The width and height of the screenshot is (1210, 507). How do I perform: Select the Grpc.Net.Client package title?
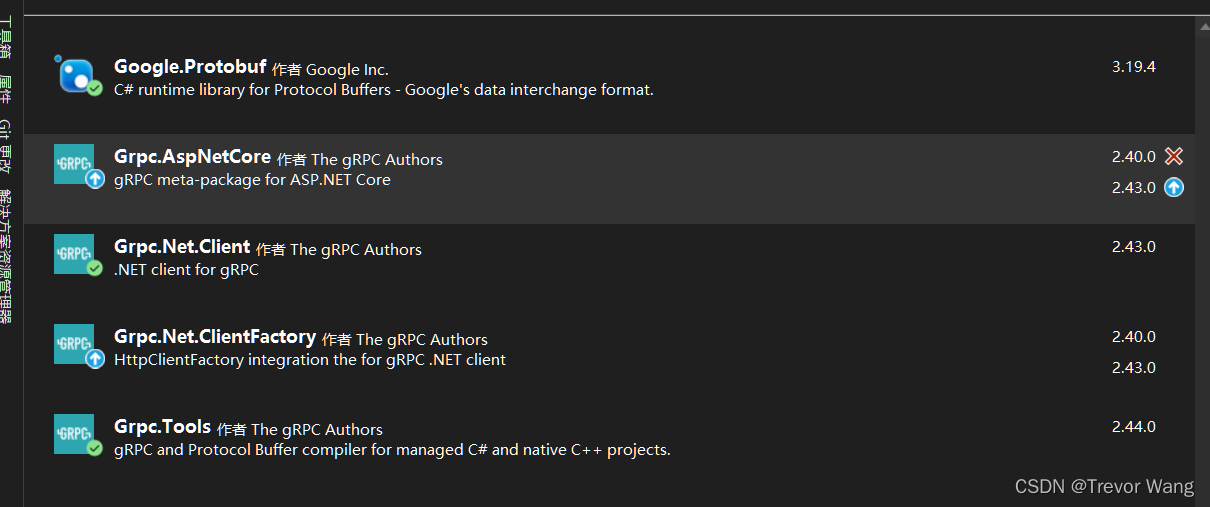tap(182, 247)
